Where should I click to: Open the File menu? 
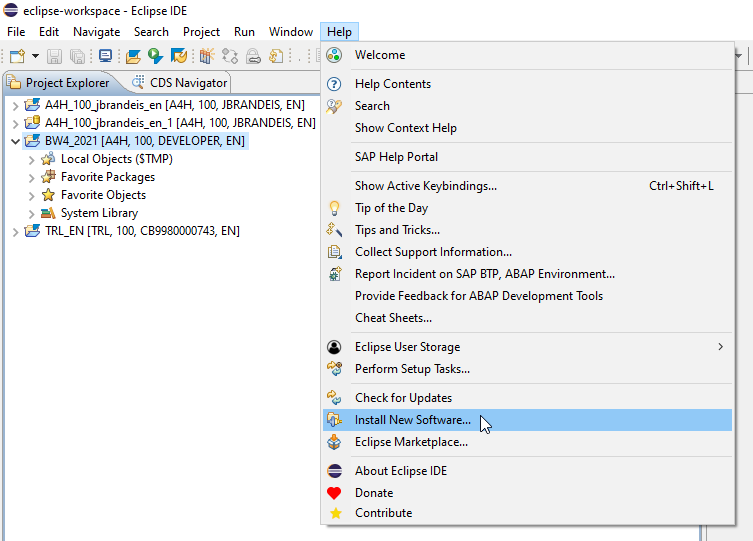click(x=16, y=32)
